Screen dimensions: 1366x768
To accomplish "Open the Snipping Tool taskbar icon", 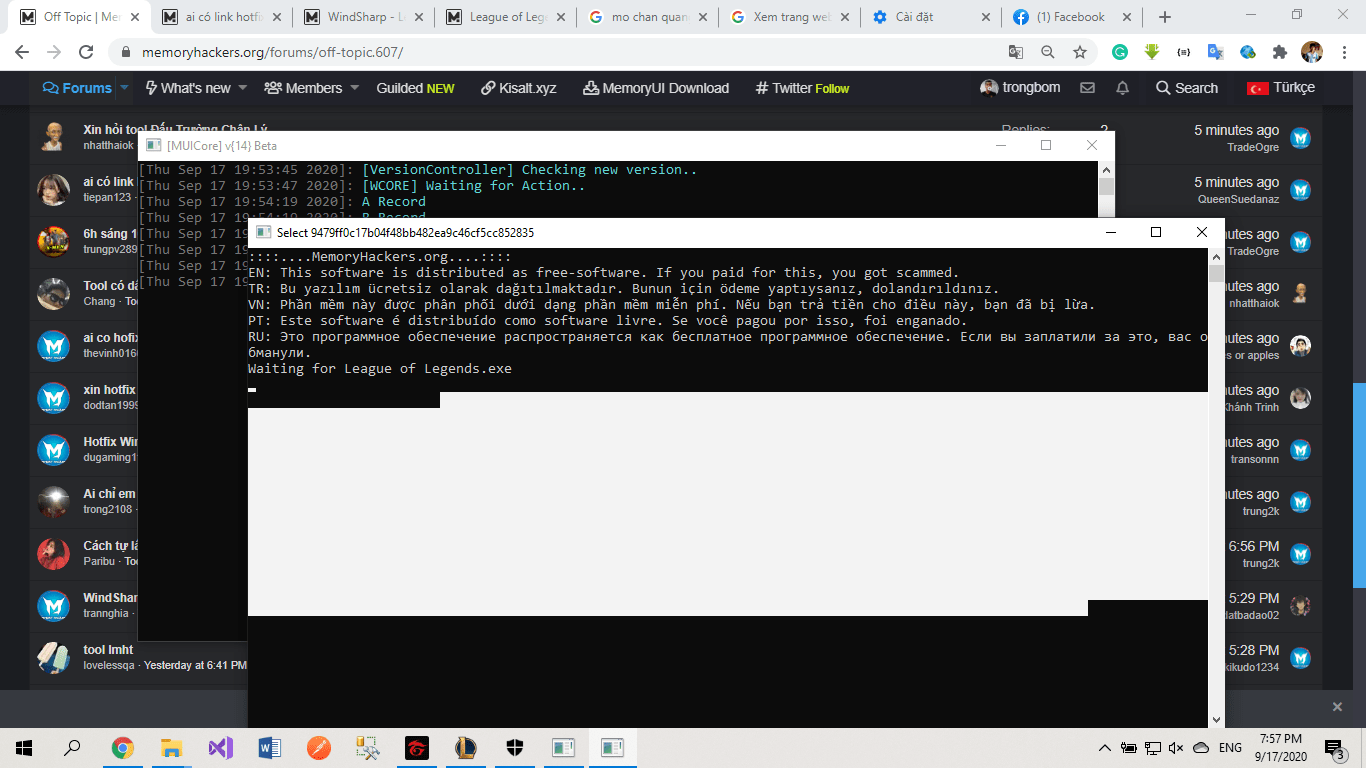I will (x=367, y=747).
